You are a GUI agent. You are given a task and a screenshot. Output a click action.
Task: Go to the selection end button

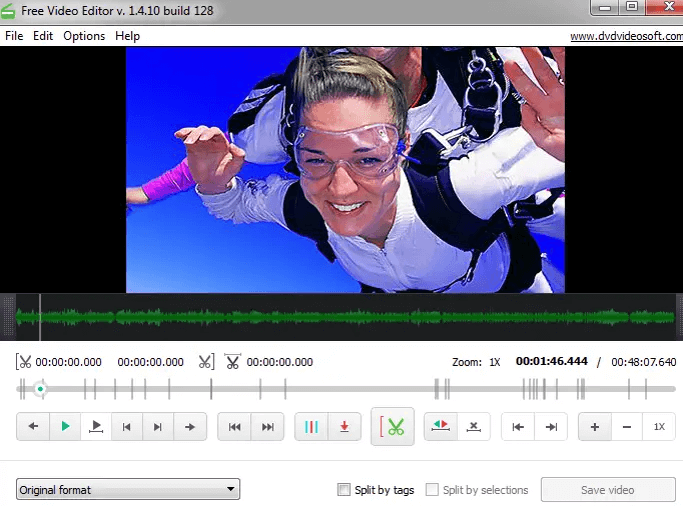(x=551, y=426)
